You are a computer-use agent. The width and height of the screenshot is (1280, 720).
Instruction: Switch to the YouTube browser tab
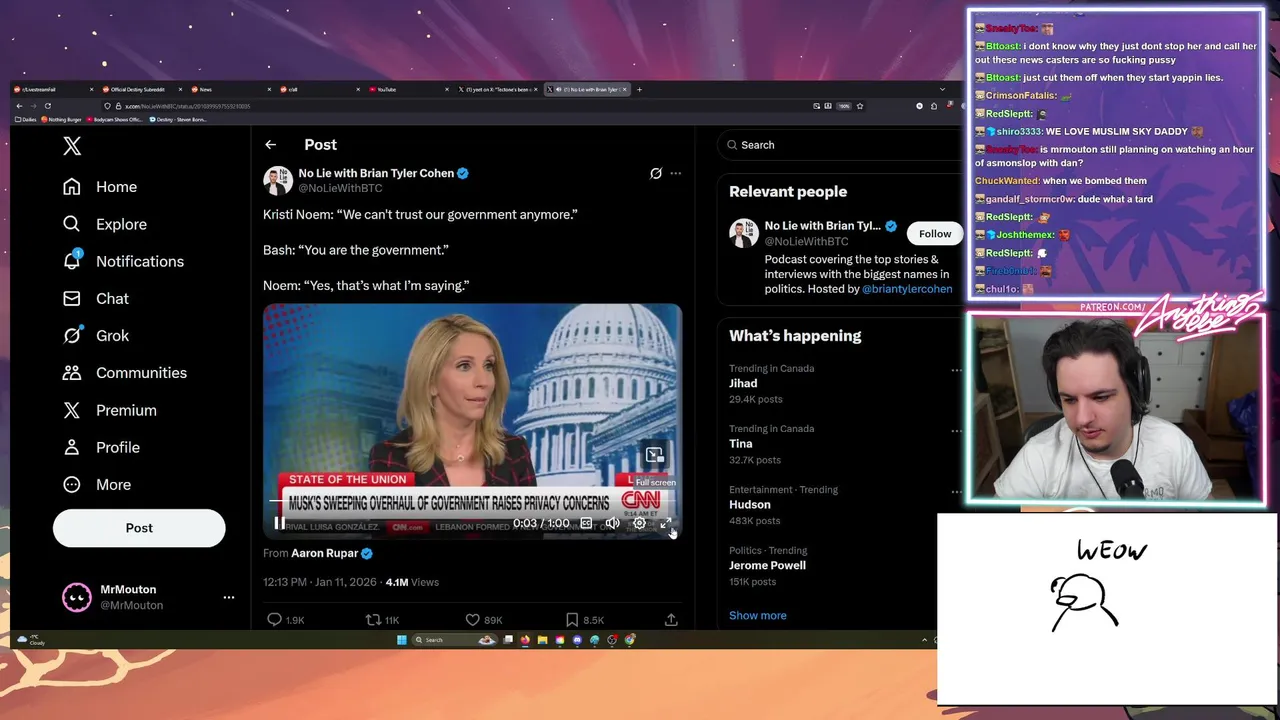407,89
